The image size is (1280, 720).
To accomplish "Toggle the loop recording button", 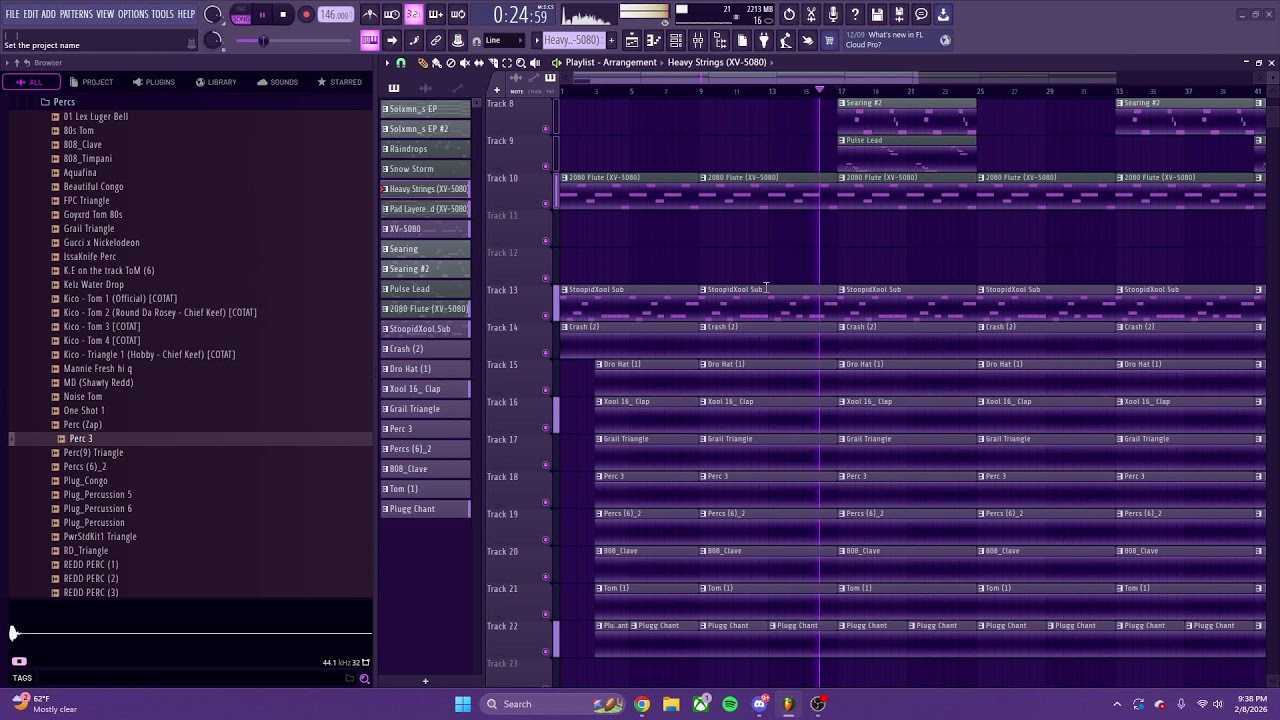I will 458,15.
